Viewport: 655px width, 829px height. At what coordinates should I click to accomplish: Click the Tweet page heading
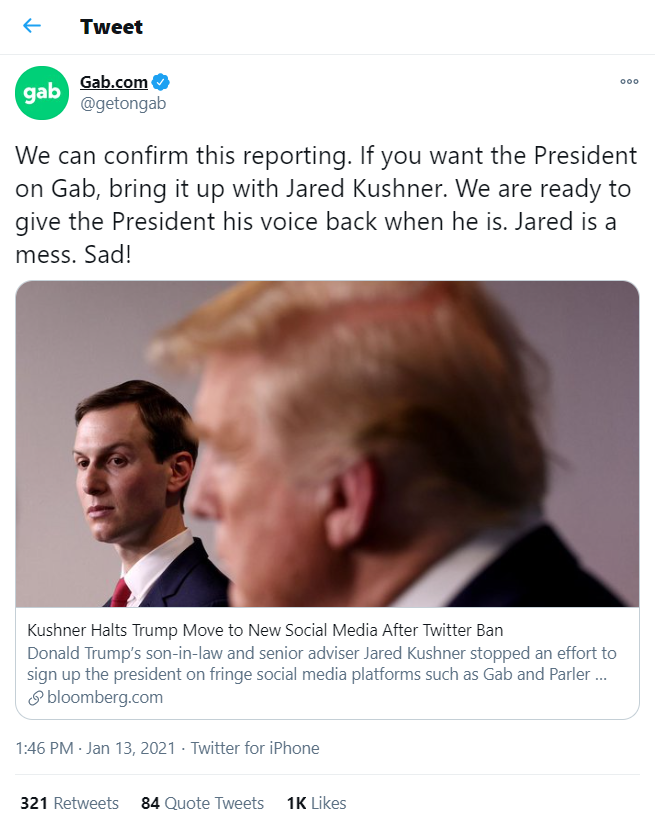[x=112, y=26]
